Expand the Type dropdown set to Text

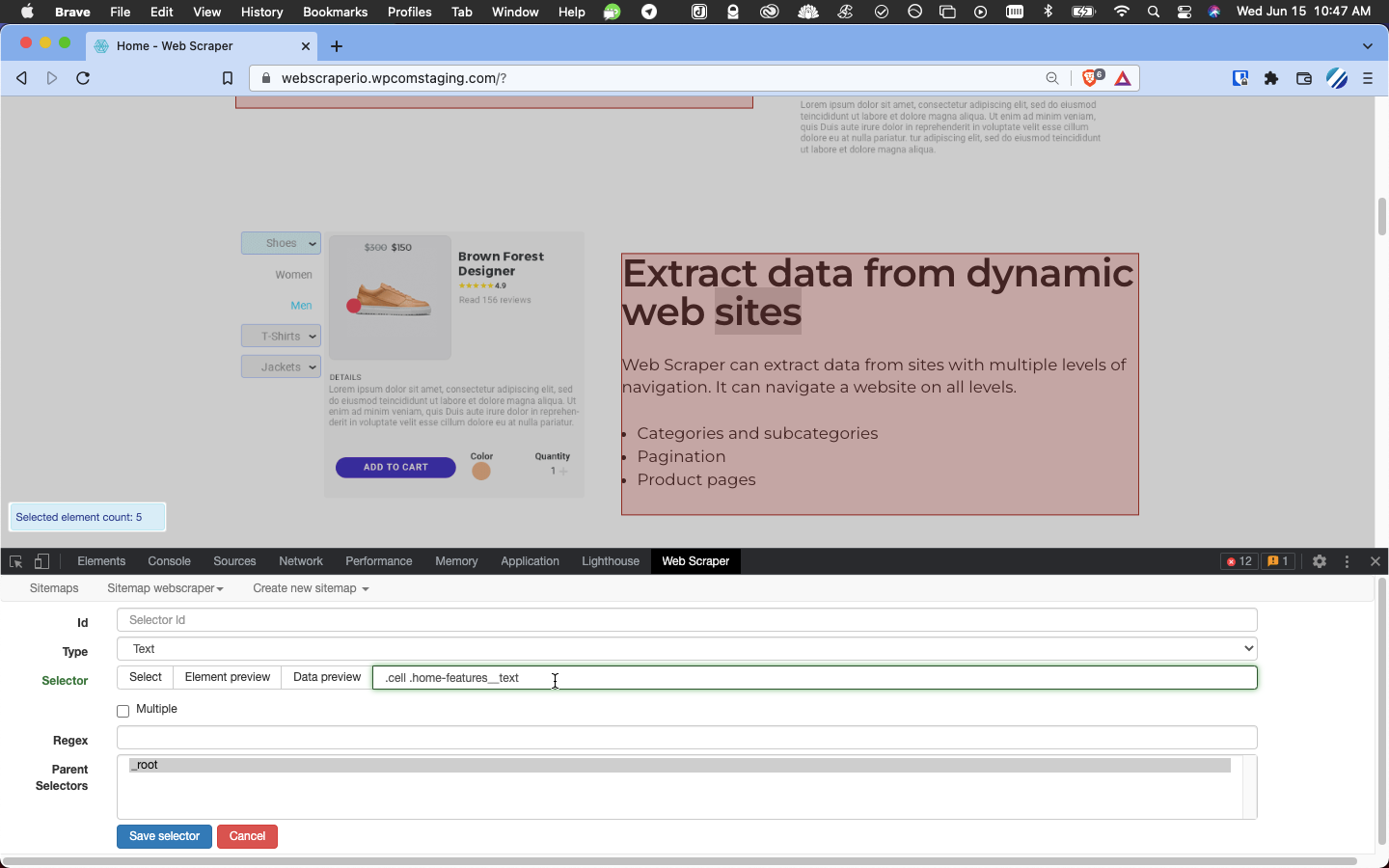(x=687, y=649)
